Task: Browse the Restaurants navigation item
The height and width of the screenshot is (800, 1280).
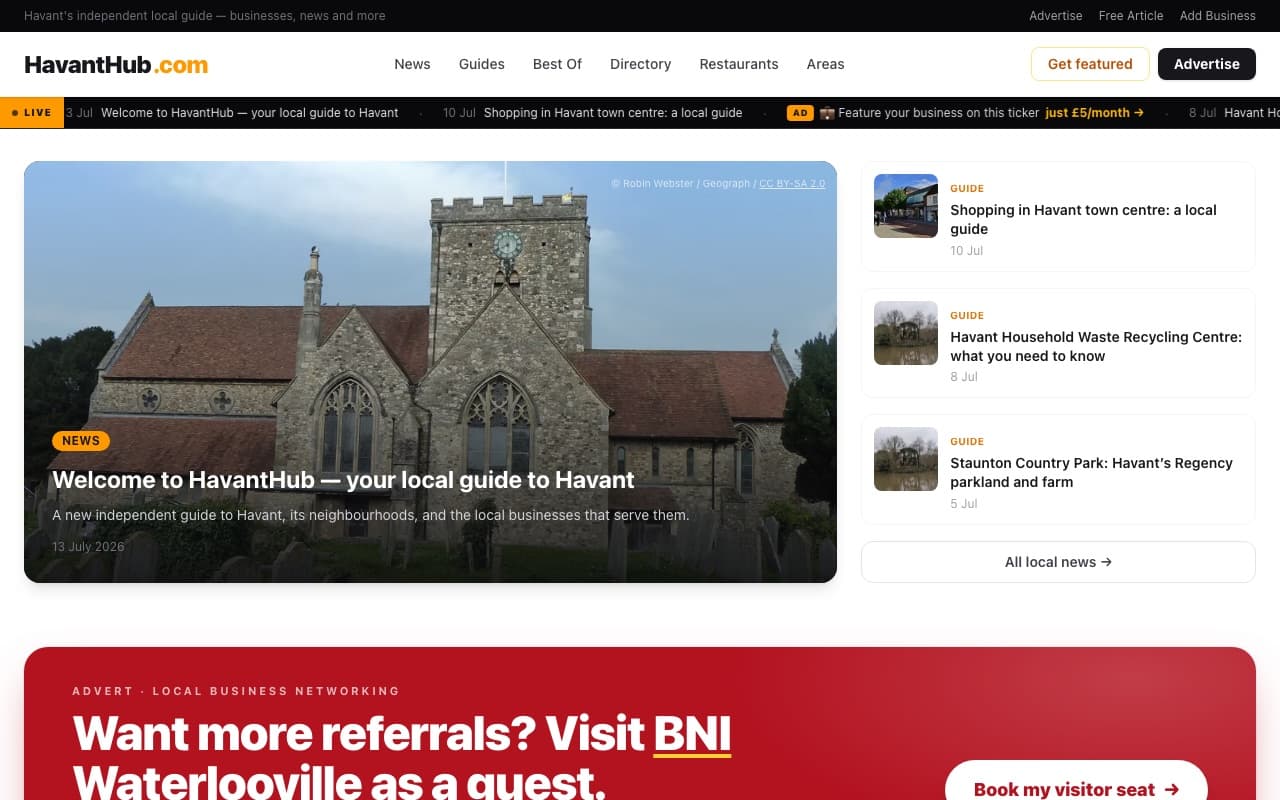Action: tap(739, 64)
